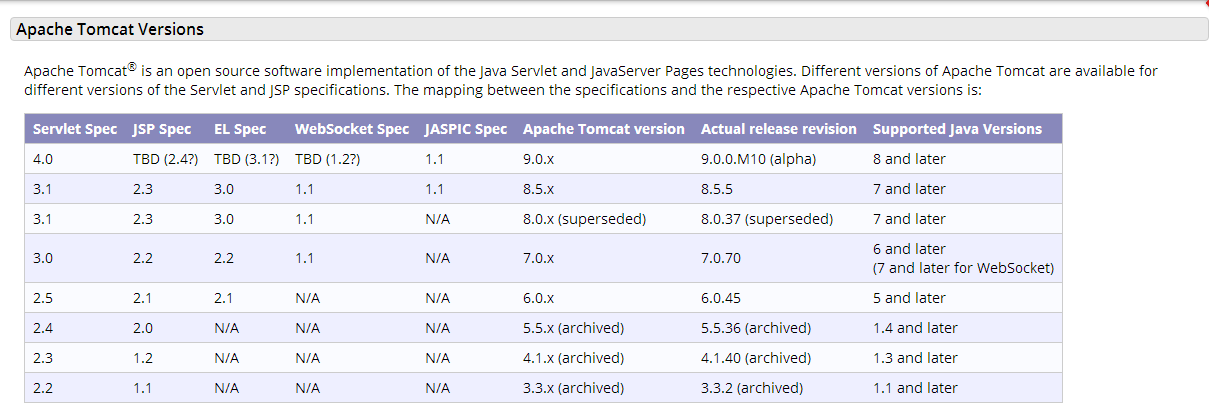Click the 'Apache Tomcat version' column header
Screen dimensions: 1209x417
coord(604,129)
